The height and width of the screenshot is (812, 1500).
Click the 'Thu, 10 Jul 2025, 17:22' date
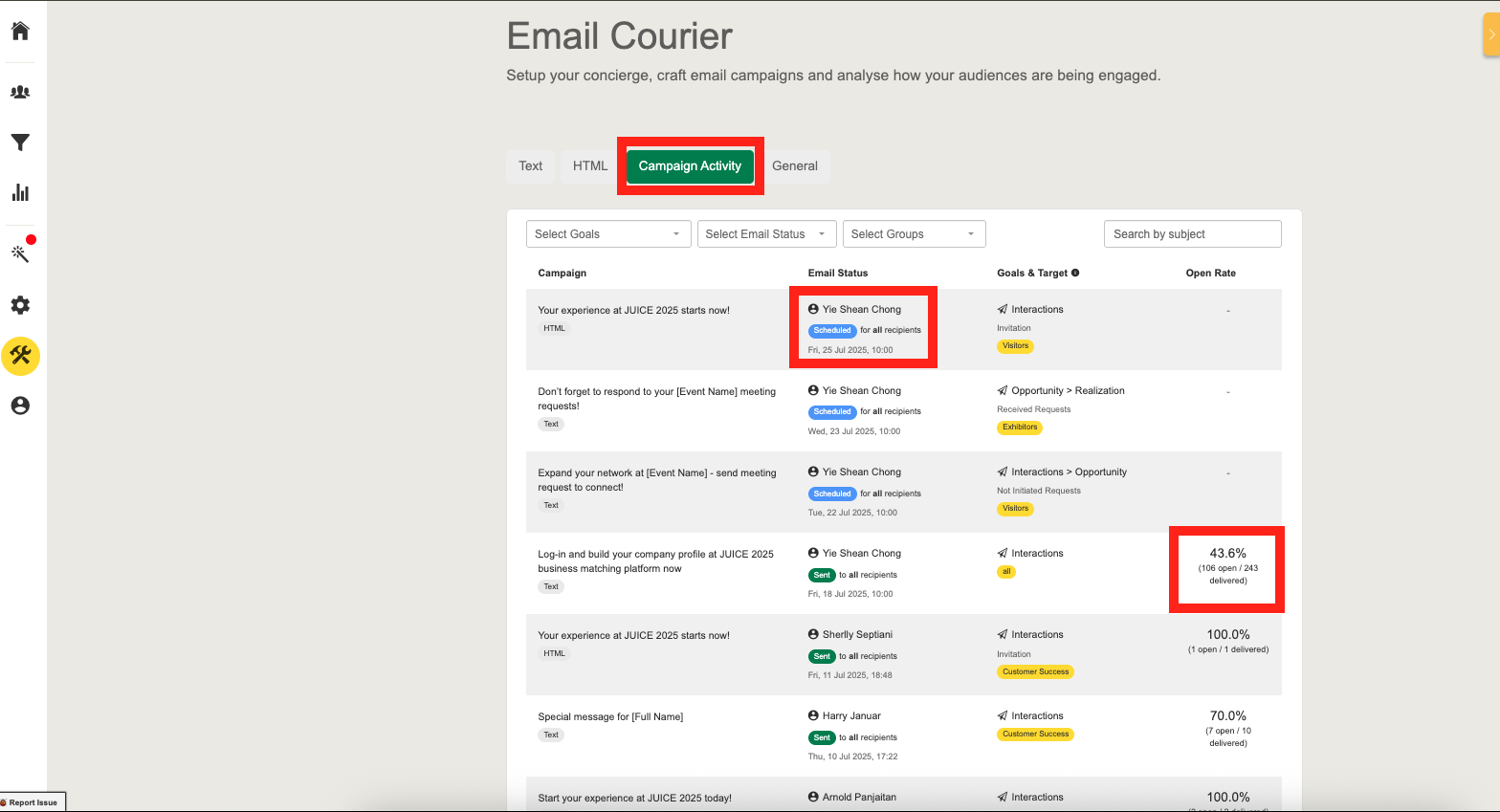coord(853,757)
